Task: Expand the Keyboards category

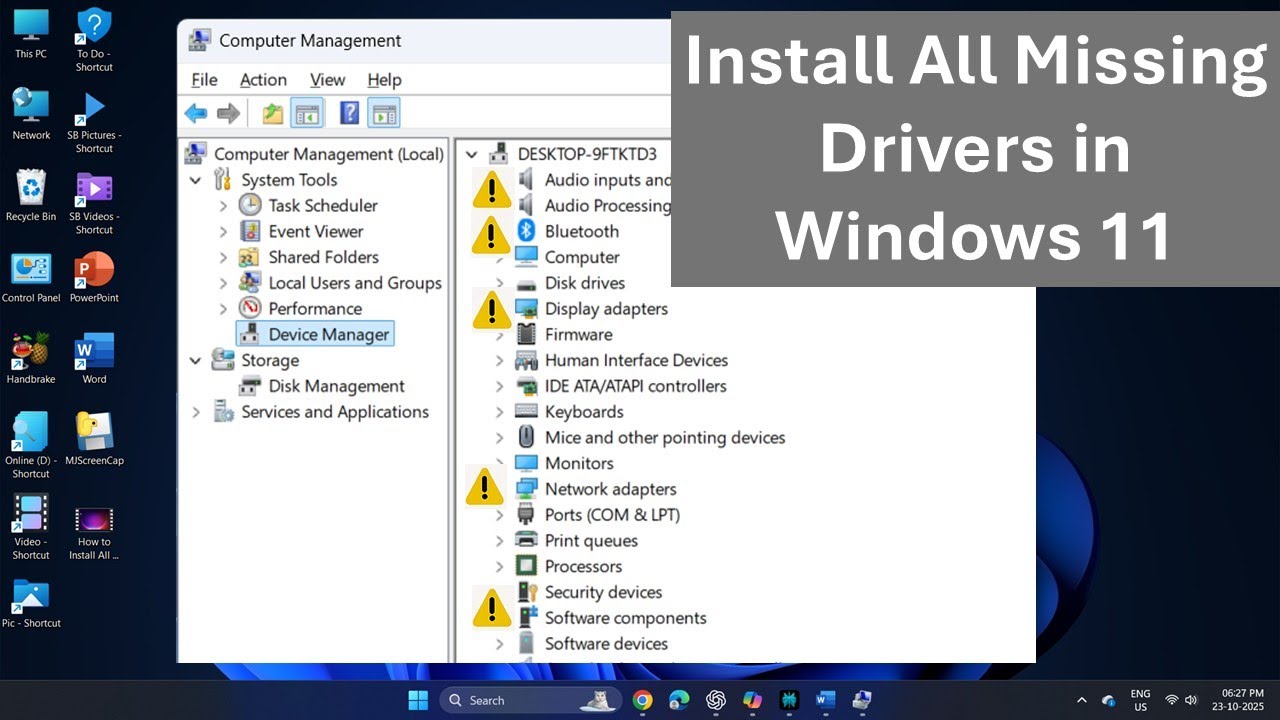Action: click(x=499, y=412)
